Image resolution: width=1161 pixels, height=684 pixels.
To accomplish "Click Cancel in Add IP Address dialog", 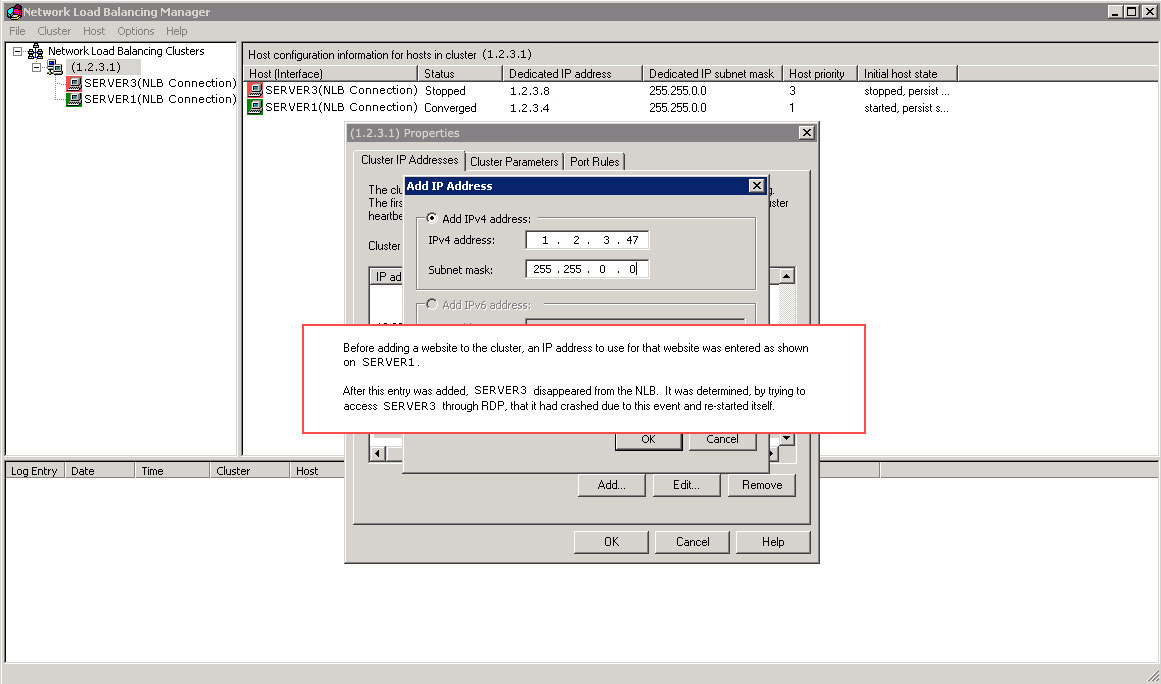I will [x=723, y=440].
